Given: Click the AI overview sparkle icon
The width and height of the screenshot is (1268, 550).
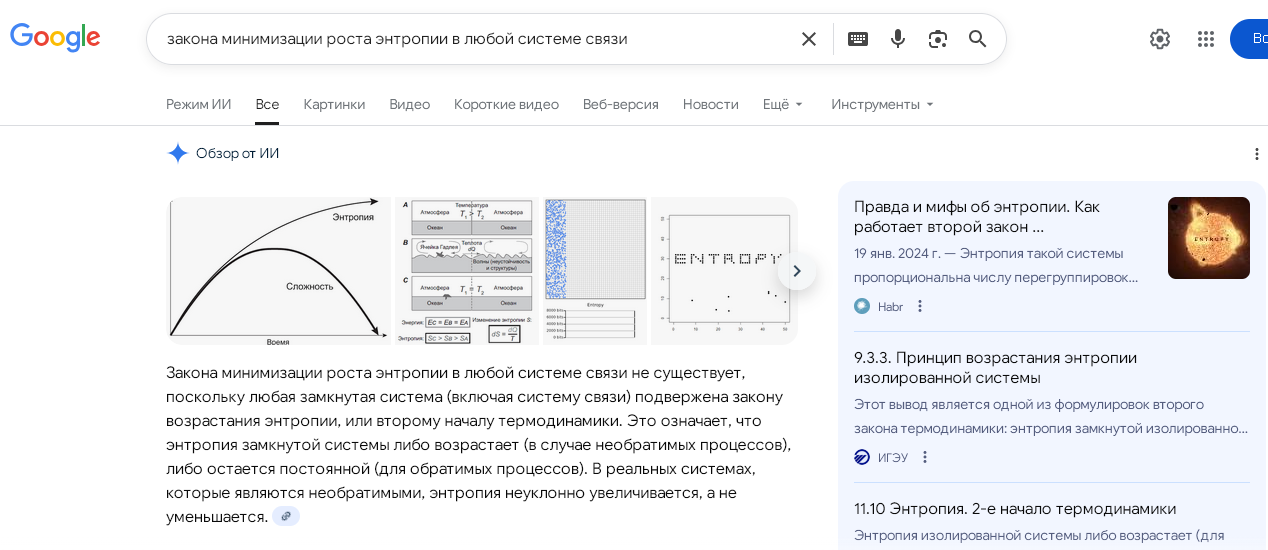Looking at the screenshot, I should point(178,153).
